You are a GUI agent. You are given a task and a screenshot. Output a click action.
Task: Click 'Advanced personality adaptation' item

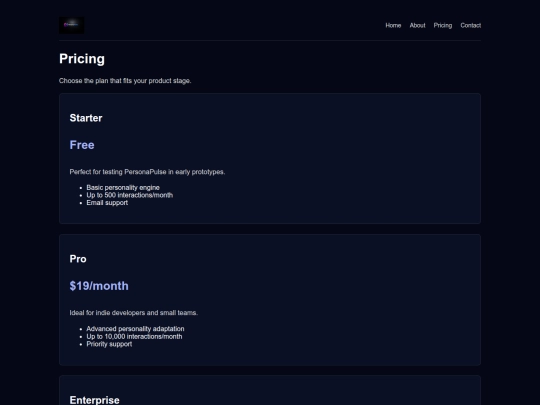pos(135,329)
